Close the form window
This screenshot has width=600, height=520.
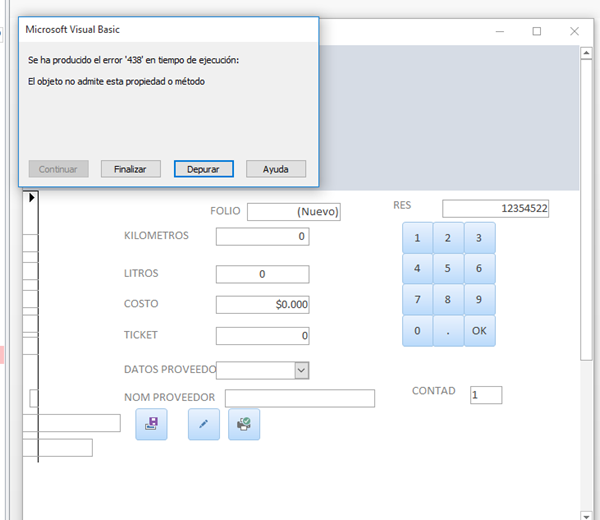[574, 31]
